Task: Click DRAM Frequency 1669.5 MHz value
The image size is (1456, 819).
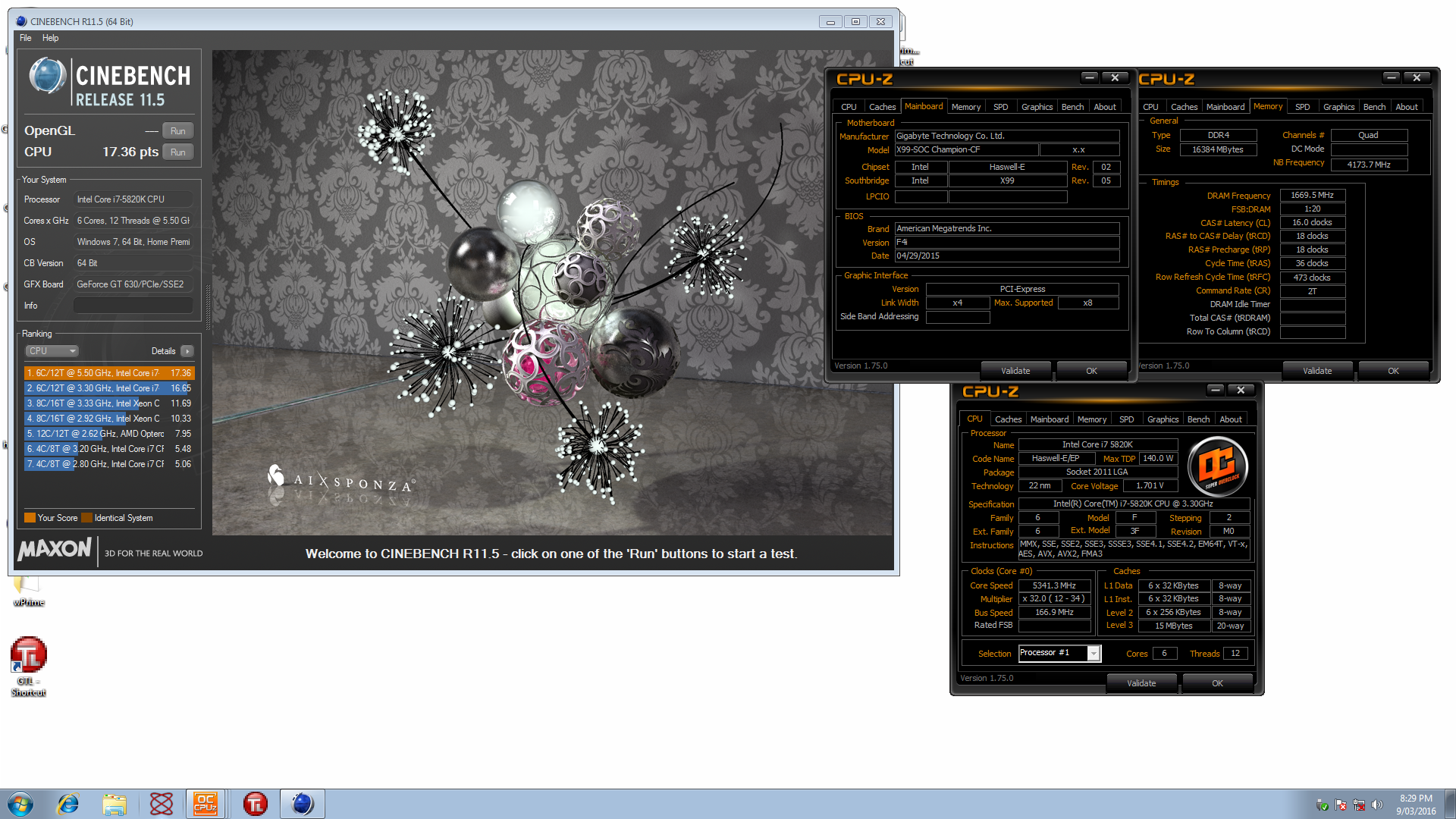Action: [x=1312, y=196]
